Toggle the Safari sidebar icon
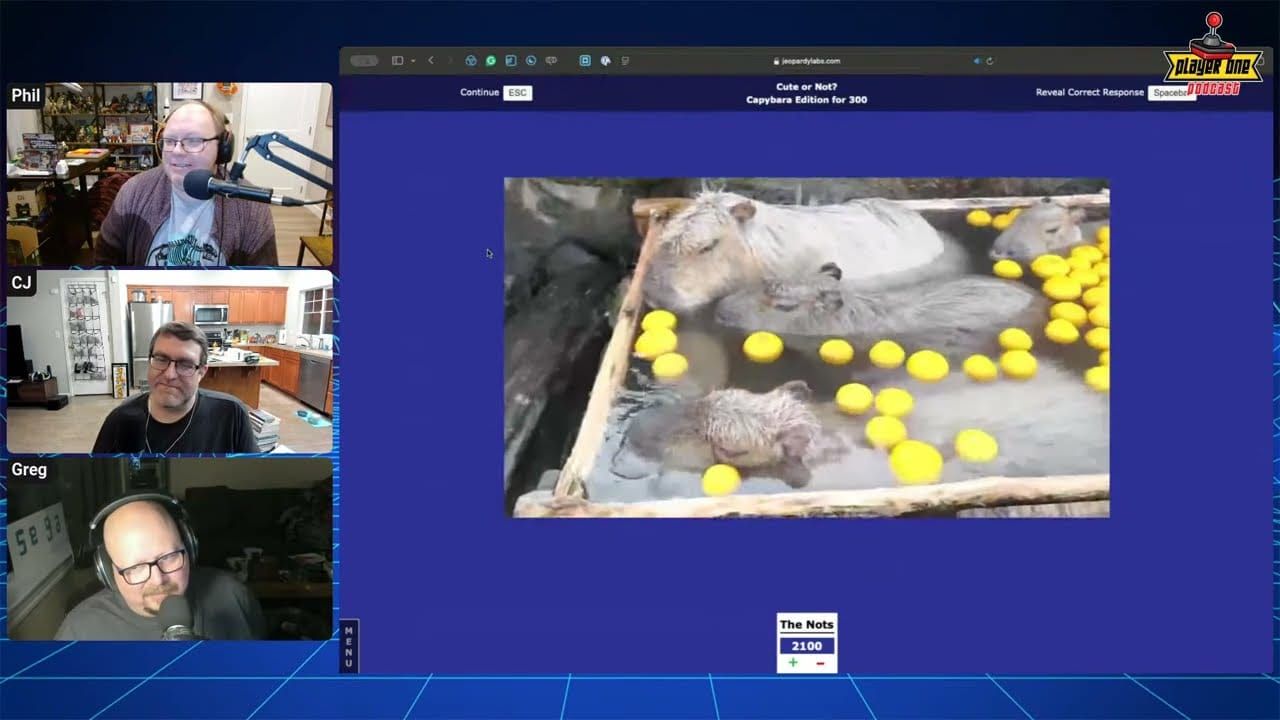Image resolution: width=1280 pixels, height=720 pixels. [397, 61]
